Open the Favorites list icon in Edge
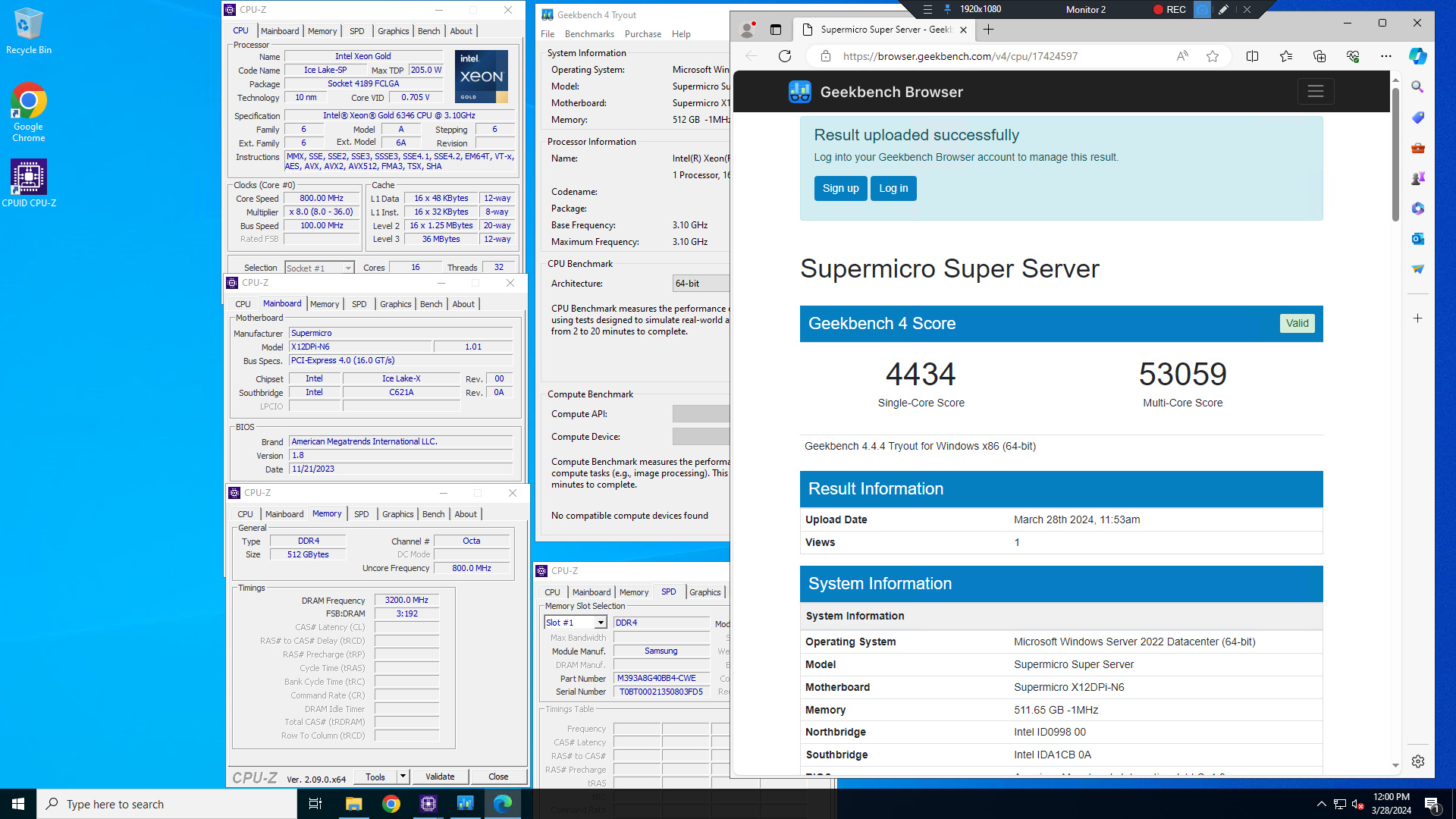1456x819 pixels. (1286, 56)
